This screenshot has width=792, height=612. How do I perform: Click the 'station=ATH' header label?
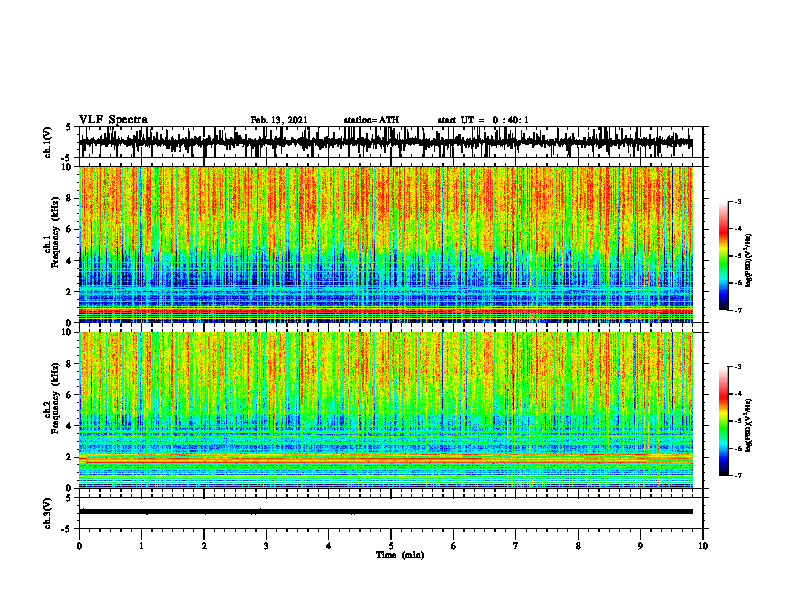(x=371, y=120)
